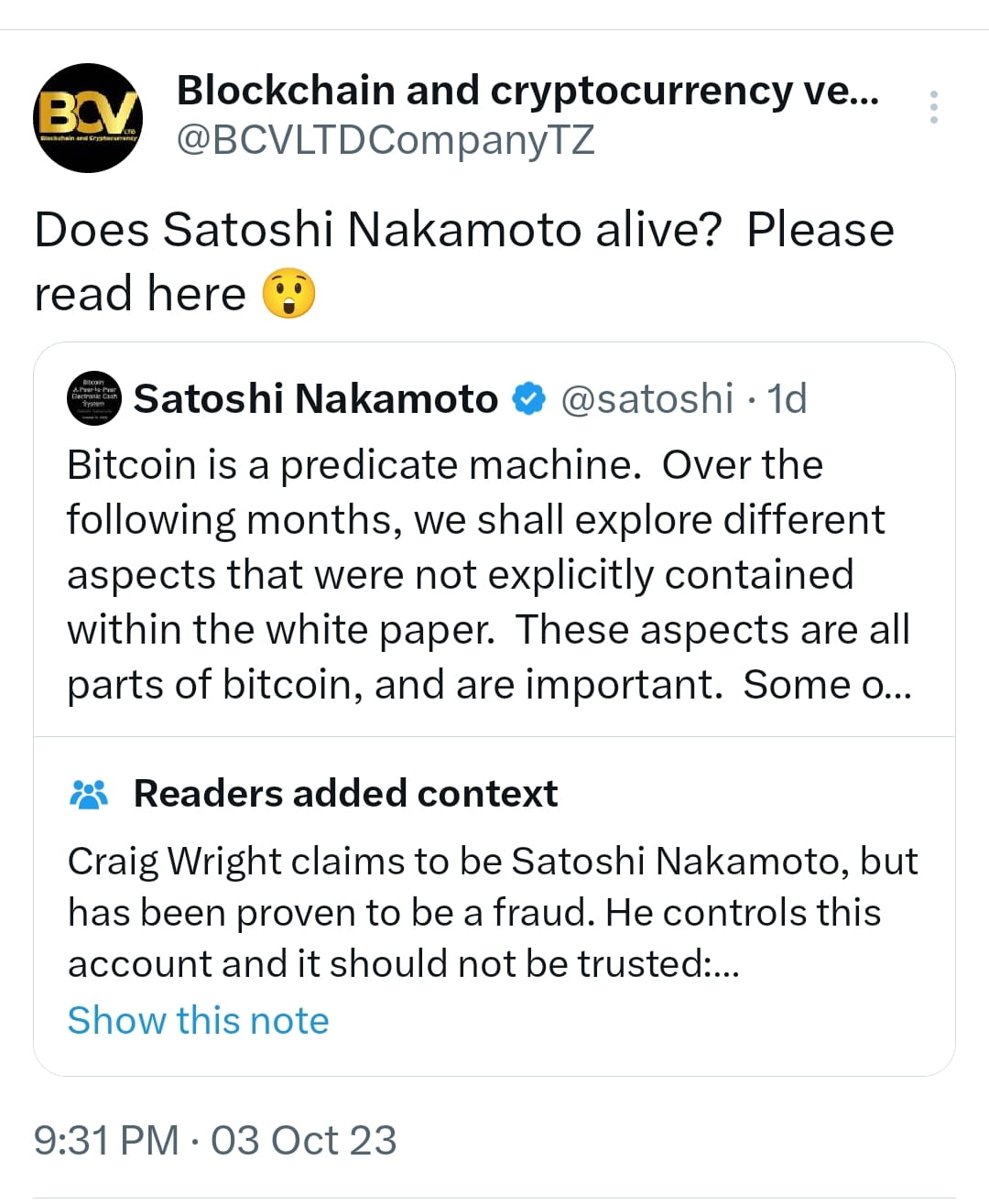This screenshot has width=989, height=1204.
Task: Show this note under readers added context
Action: (x=198, y=1020)
